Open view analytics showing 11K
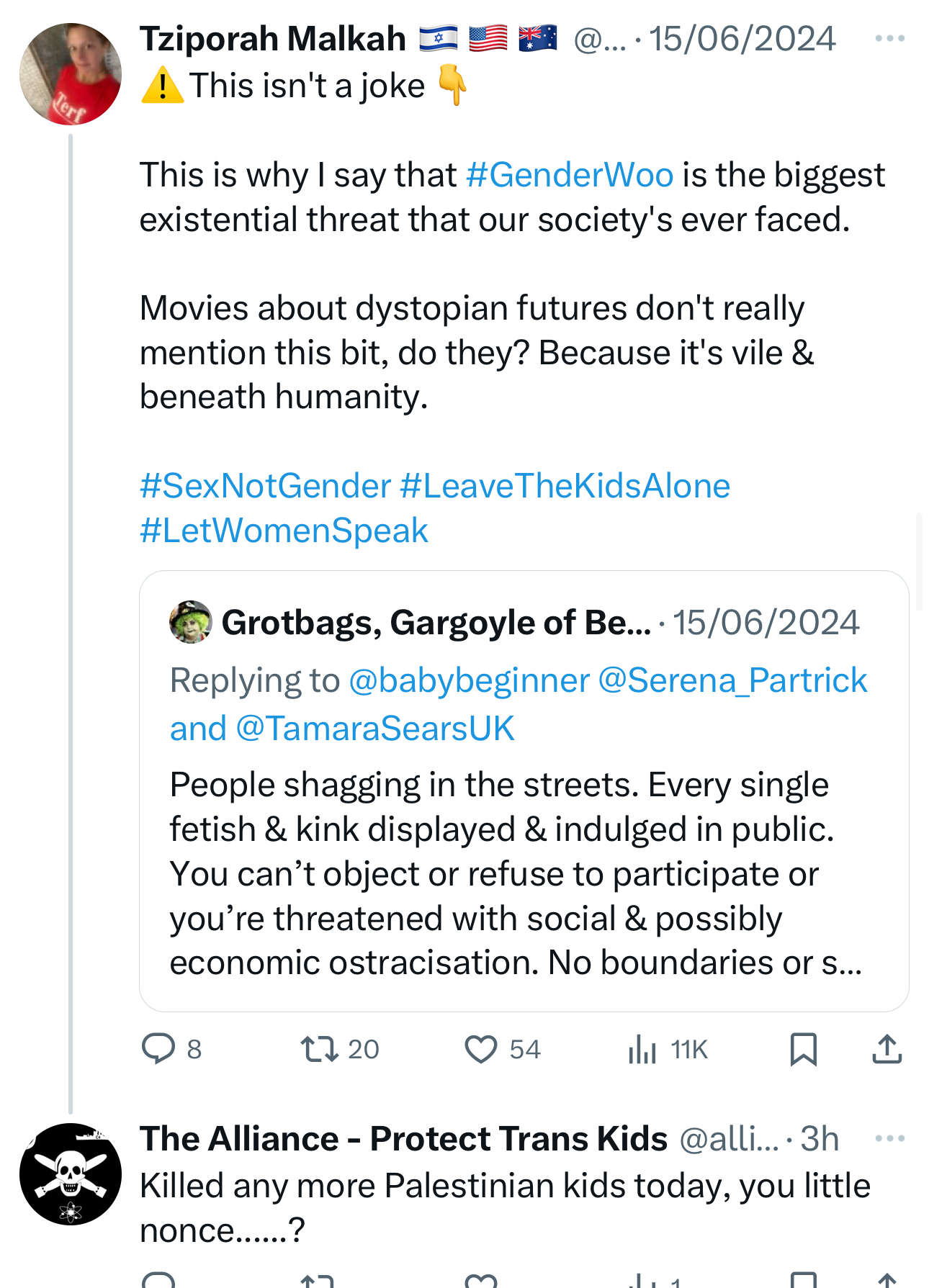Viewport: 929px width, 1288px height. point(642,1049)
